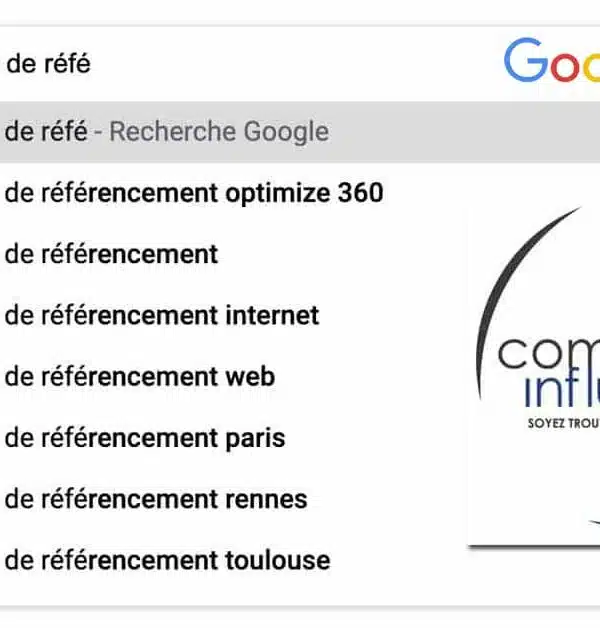Click the blue "G" of Google logo
The height and width of the screenshot is (628, 600).
tap(525, 62)
